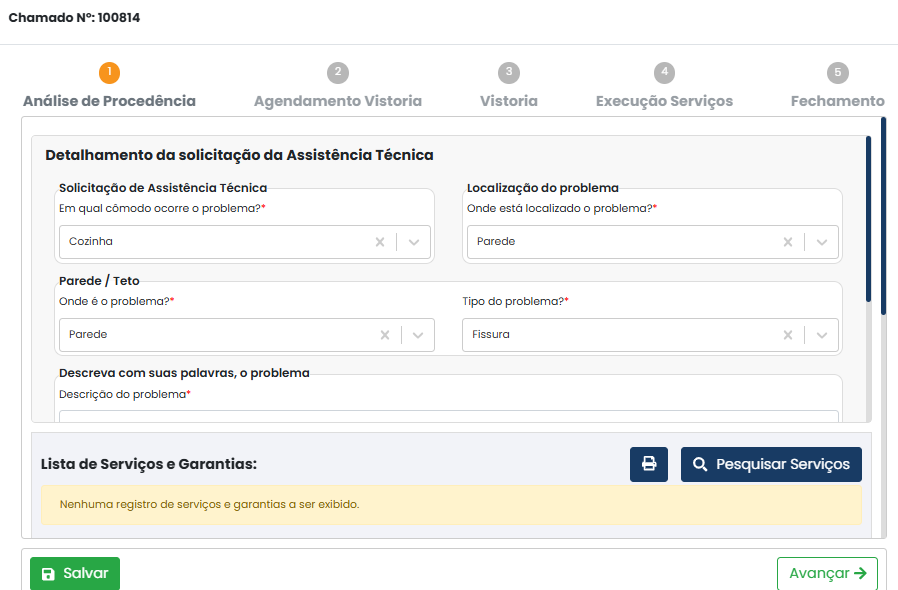Open the 'Onde é o problema' dropdown chevron
The height and width of the screenshot is (590, 898).
pos(418,335)
